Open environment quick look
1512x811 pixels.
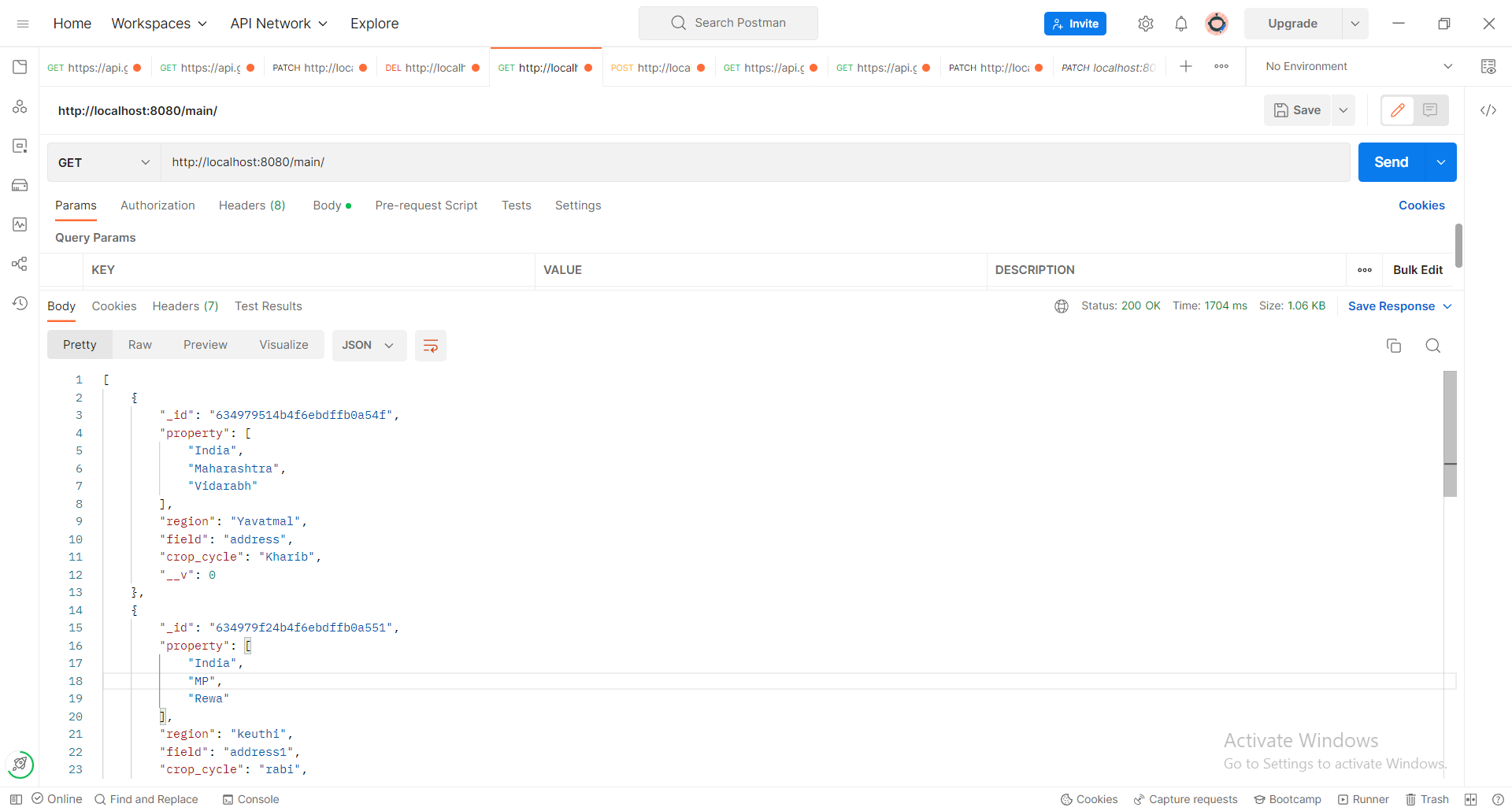pos(1489,66)
